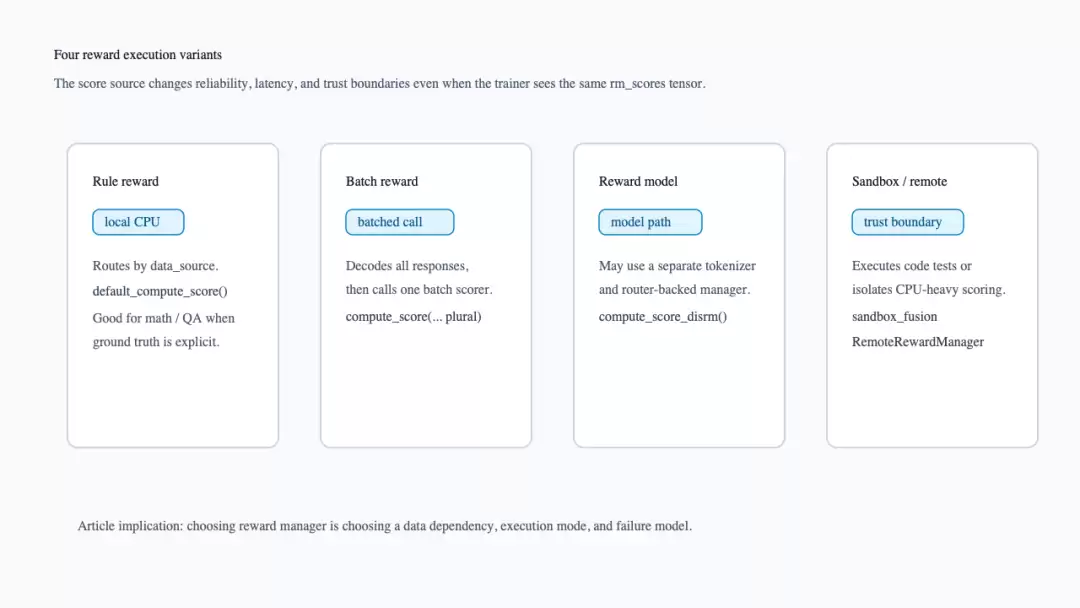Click the Batch reward card title
This screenshot has height=608, width=1080.
coord(382,181)
